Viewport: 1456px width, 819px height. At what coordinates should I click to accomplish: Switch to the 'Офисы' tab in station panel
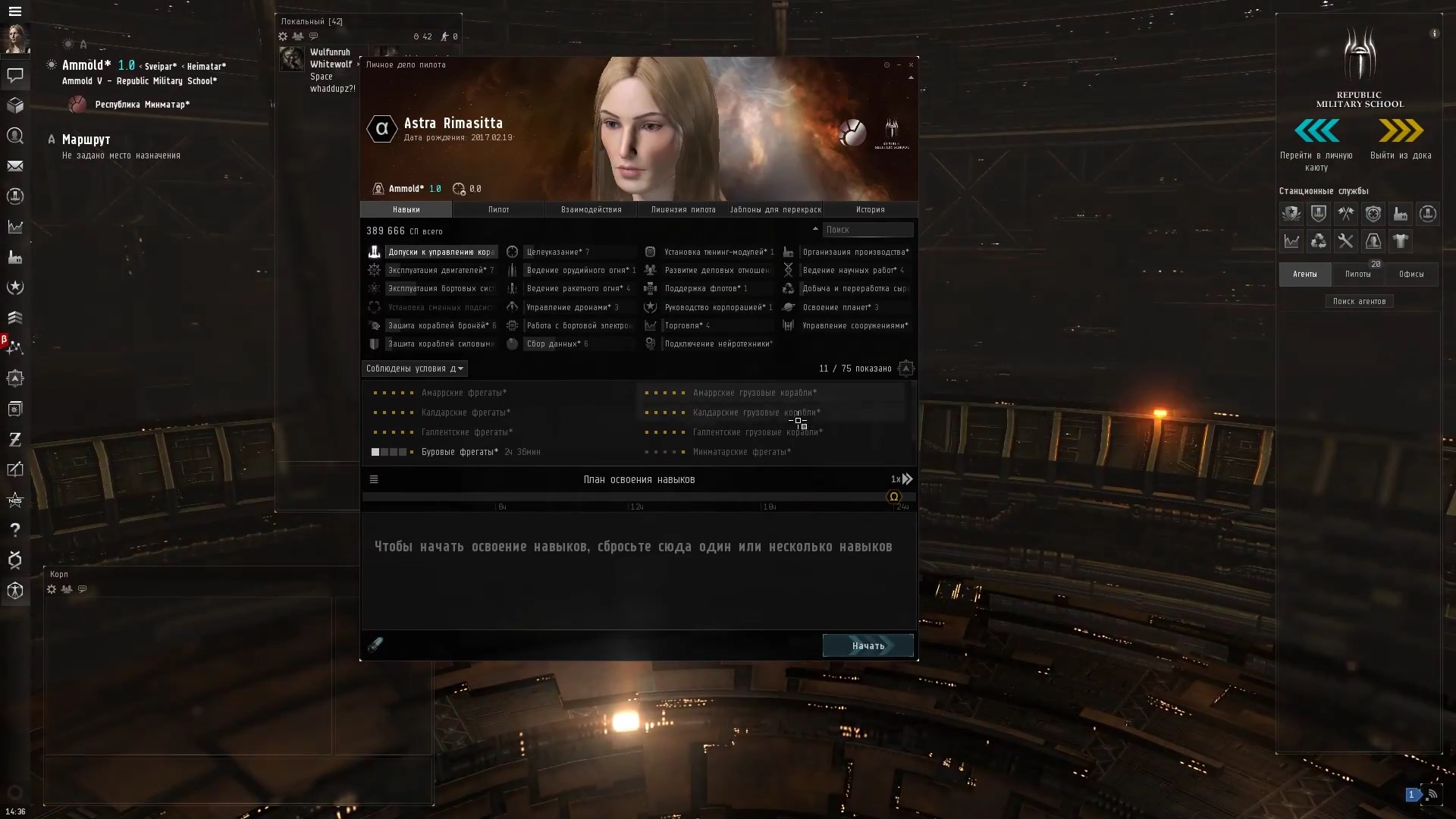click(x=1411, y=275)
